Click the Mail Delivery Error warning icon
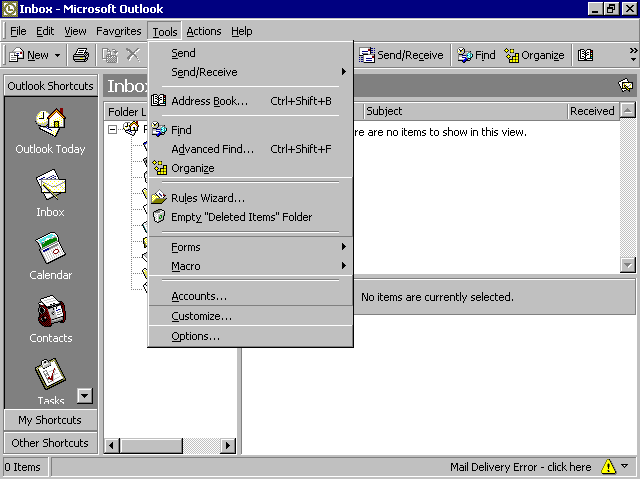The image size is (640, 480). pos(608,467)
